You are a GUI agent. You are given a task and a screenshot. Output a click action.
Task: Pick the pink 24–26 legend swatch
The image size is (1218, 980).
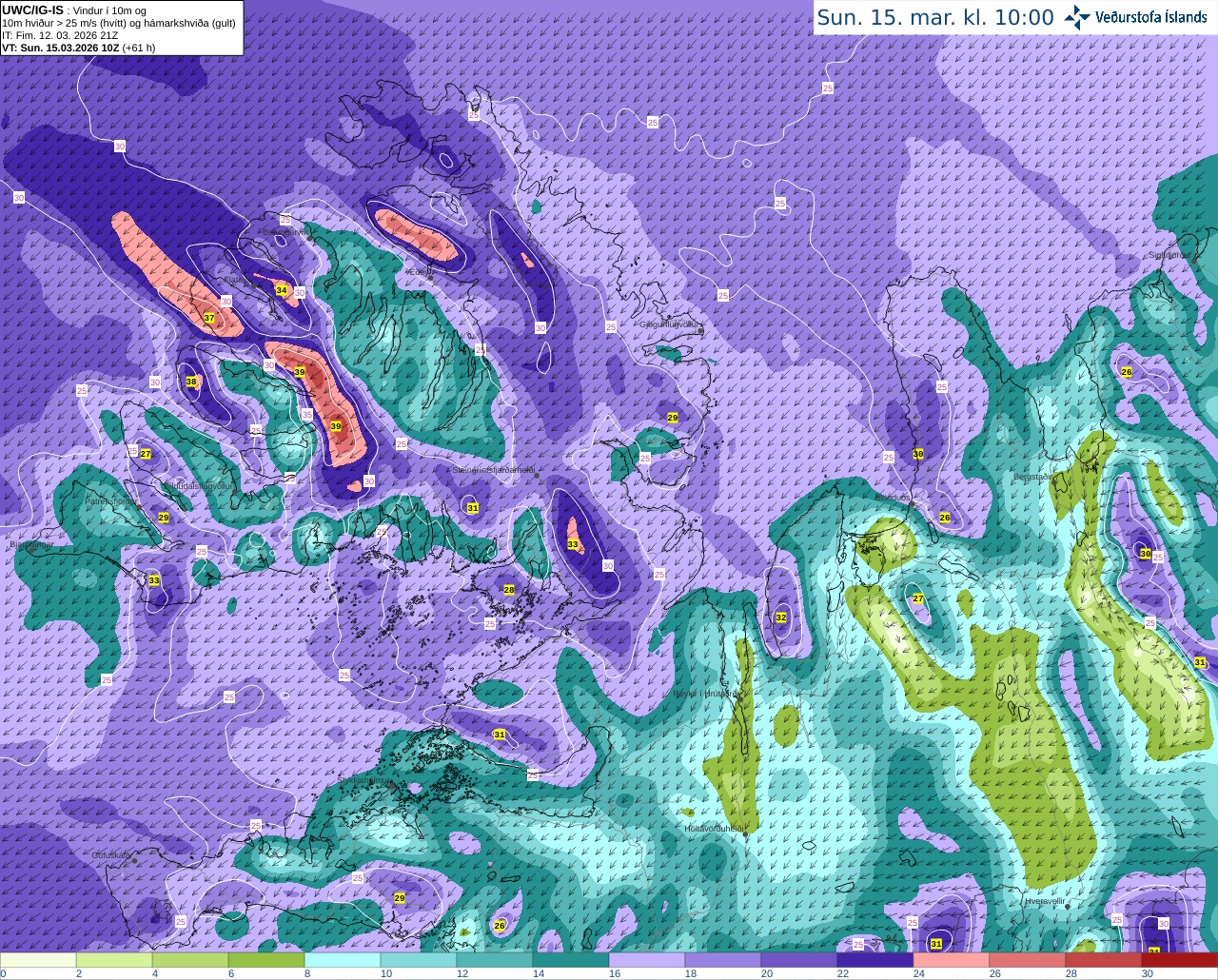952,961
